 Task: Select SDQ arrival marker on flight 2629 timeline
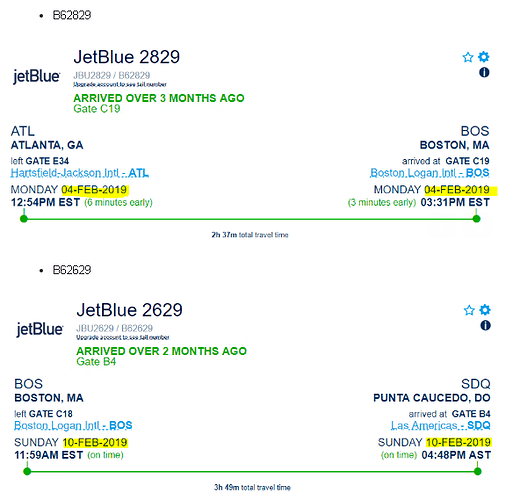point(478,471)
